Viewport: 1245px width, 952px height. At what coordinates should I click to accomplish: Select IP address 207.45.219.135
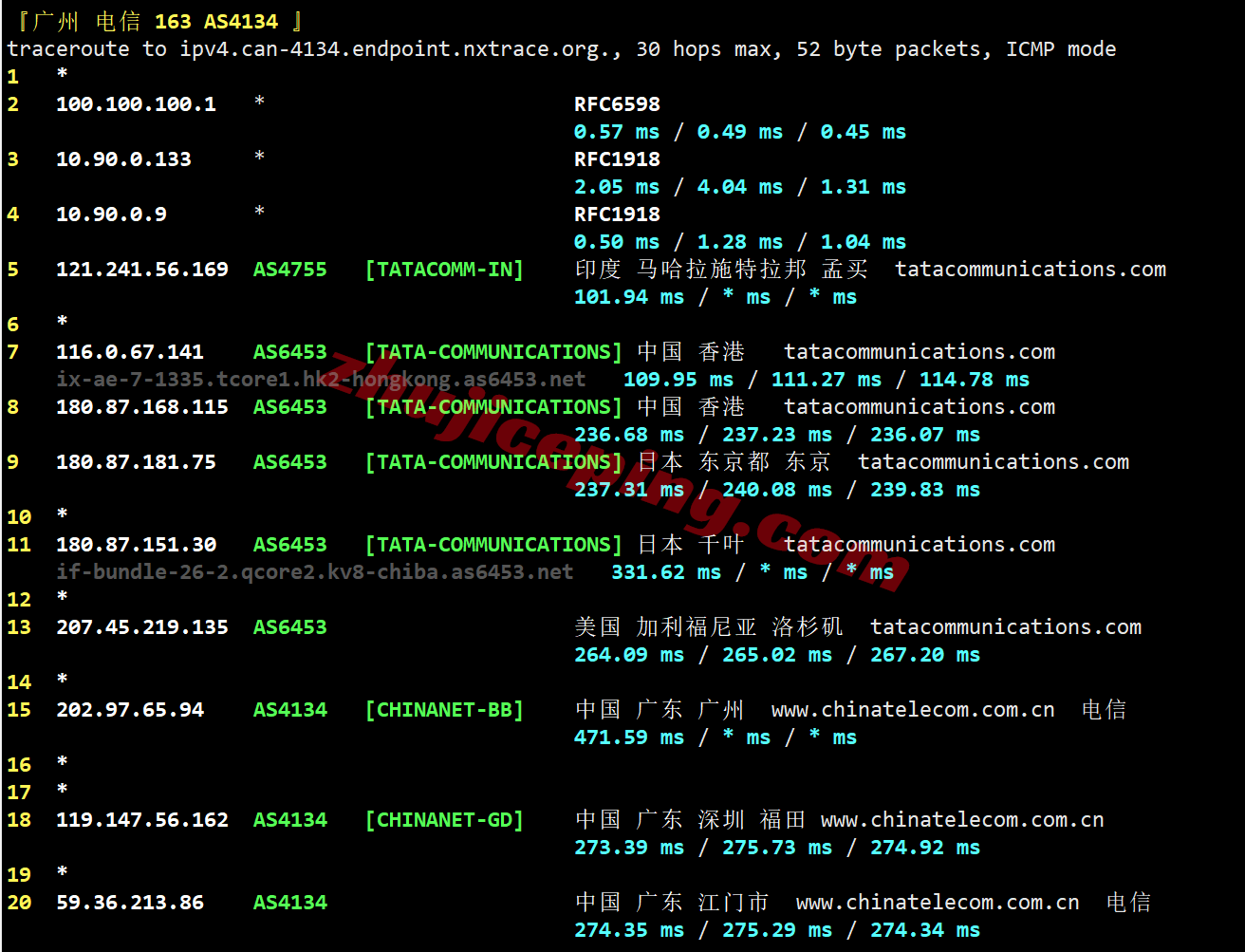pyautogui.click(x=142, y=627)
